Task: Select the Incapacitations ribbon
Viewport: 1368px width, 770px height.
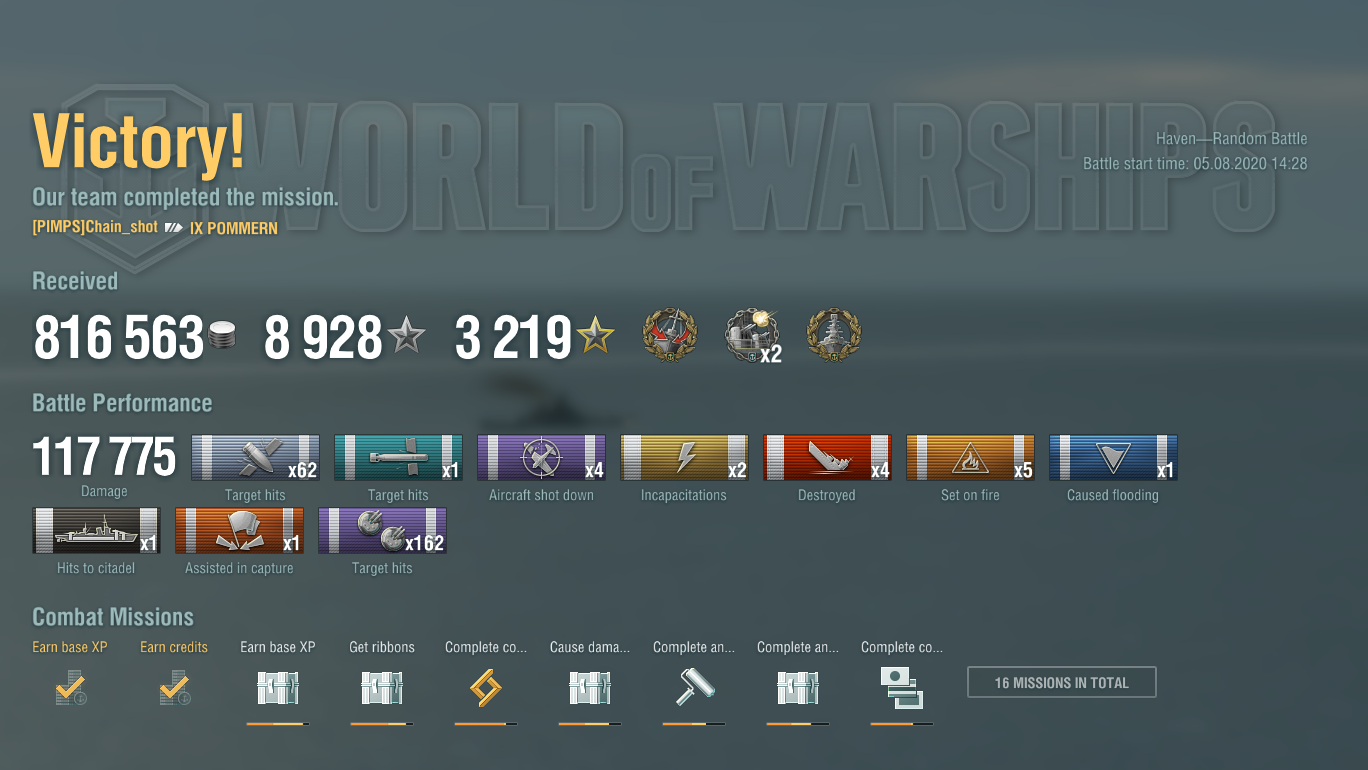Action: [x=684, y=458]
